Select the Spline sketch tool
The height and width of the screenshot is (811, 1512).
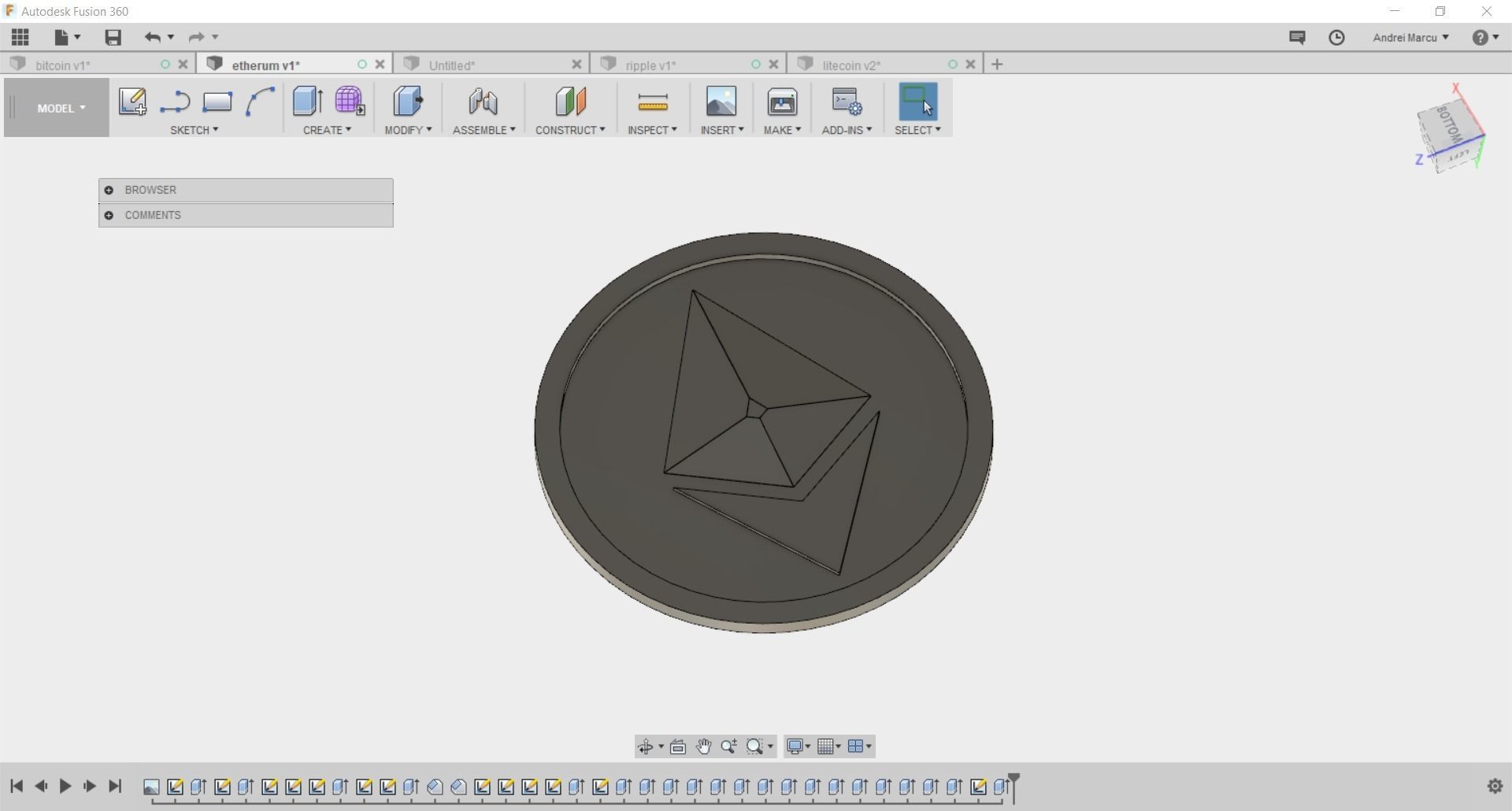260,102
